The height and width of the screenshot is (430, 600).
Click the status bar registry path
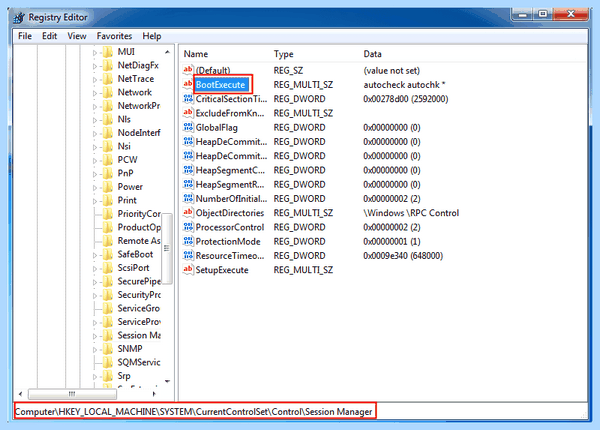[x=194, y=412]
